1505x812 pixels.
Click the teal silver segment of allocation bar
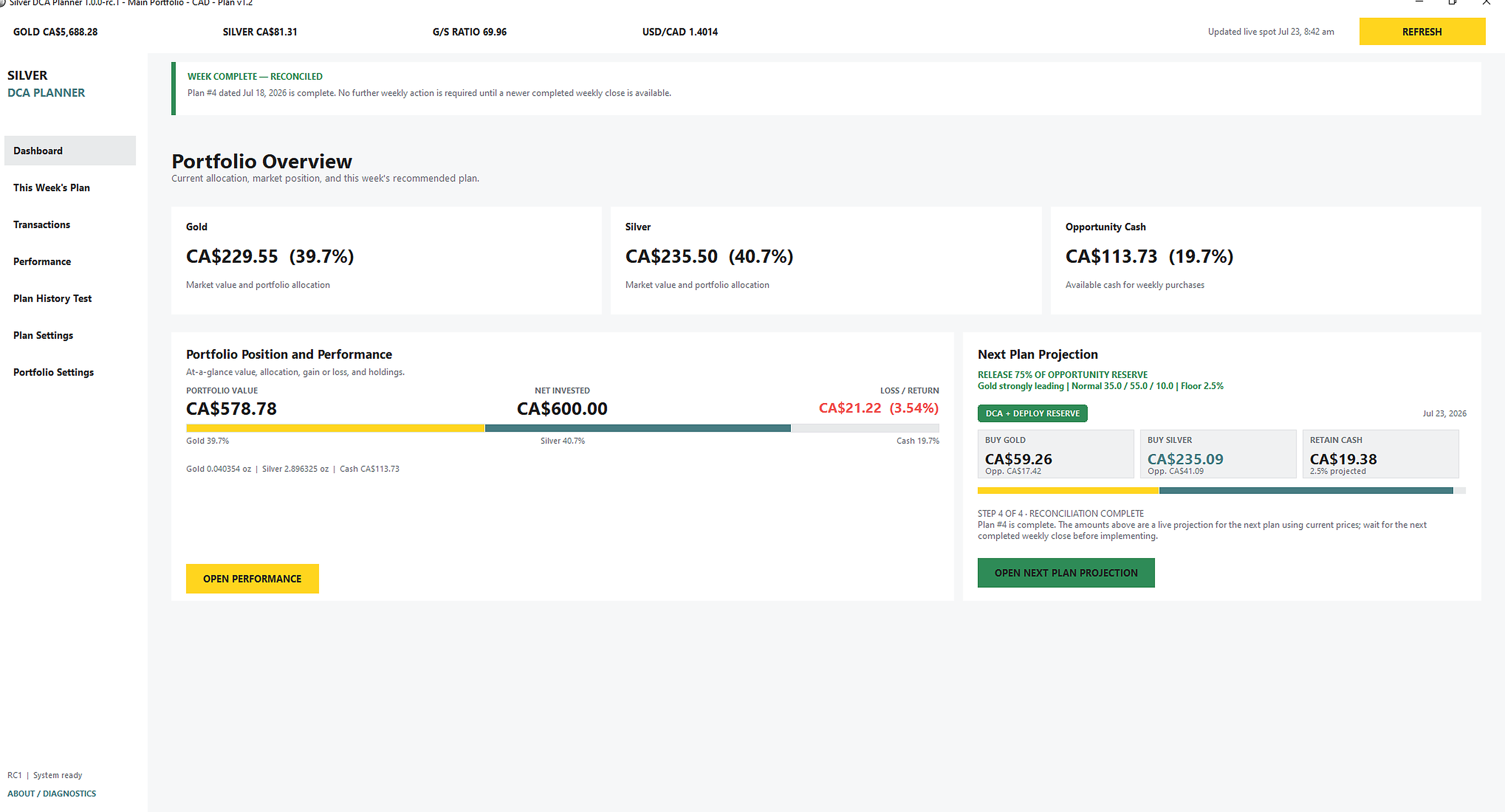tap(637, 428)
